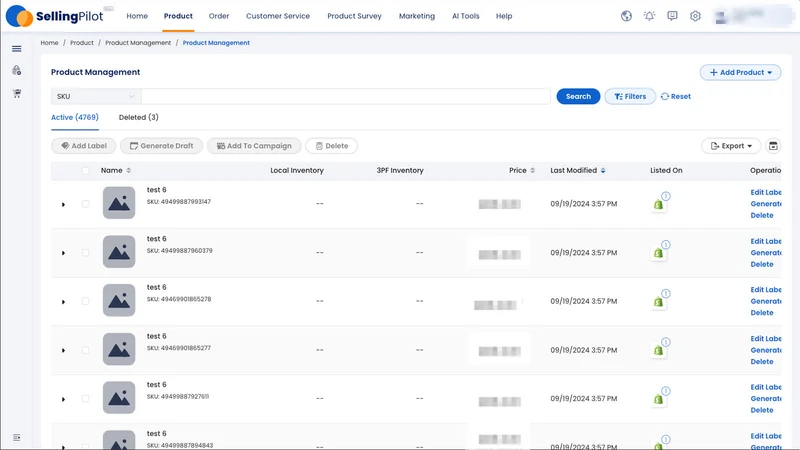Open the Customer Service menu
Screen dimensions: 800x450
[x=278, y=16]
